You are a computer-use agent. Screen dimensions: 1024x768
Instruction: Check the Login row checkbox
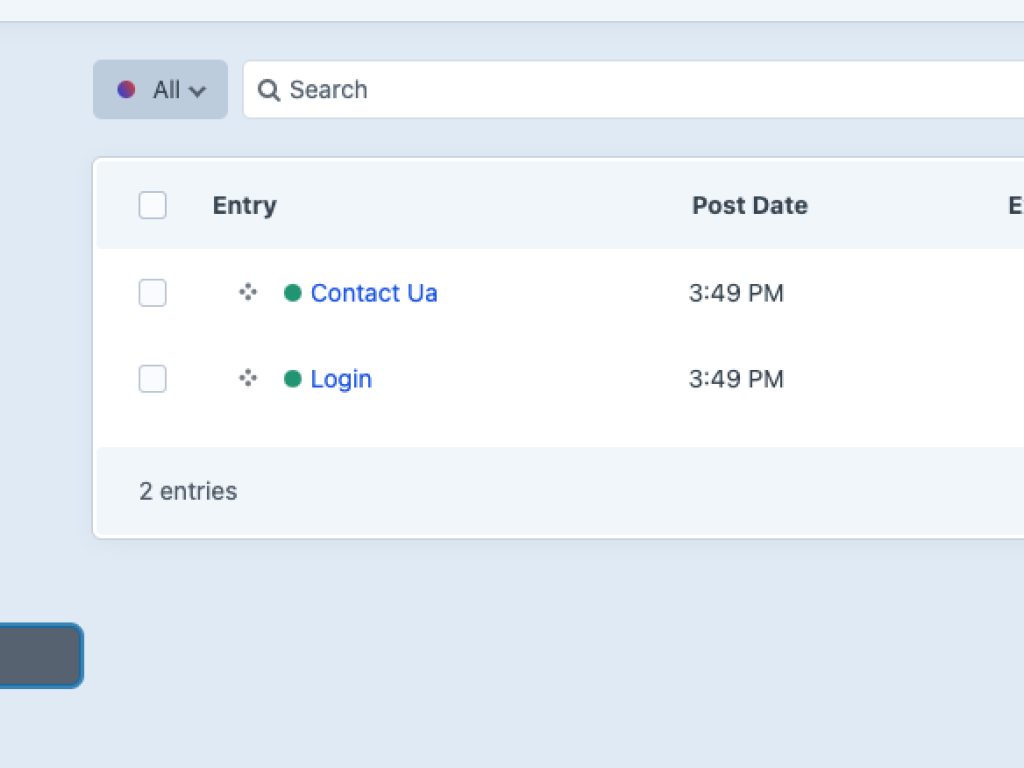[x=152, y=379]
